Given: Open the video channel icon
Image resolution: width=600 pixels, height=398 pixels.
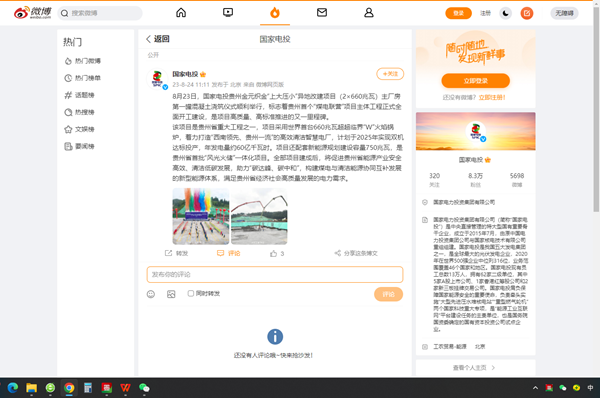Looking at the screenshot, I should tap(228, 13).
